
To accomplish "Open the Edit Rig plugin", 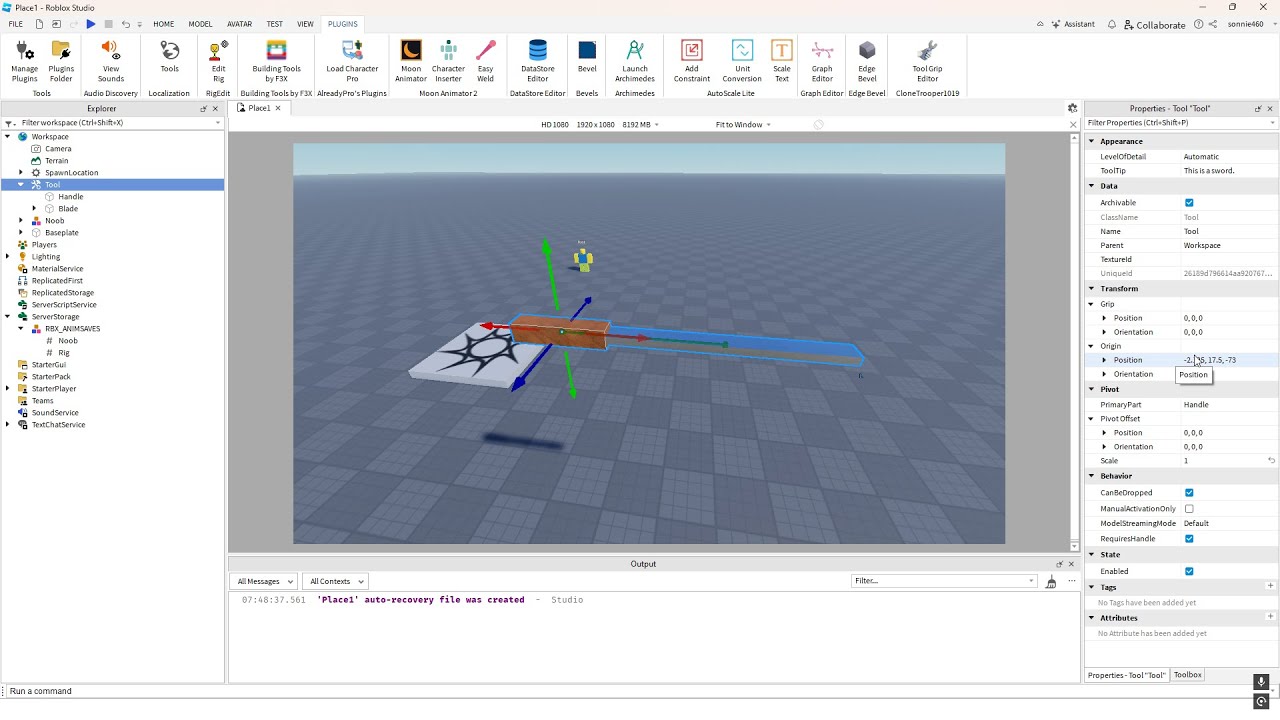I will pos(218,62).
